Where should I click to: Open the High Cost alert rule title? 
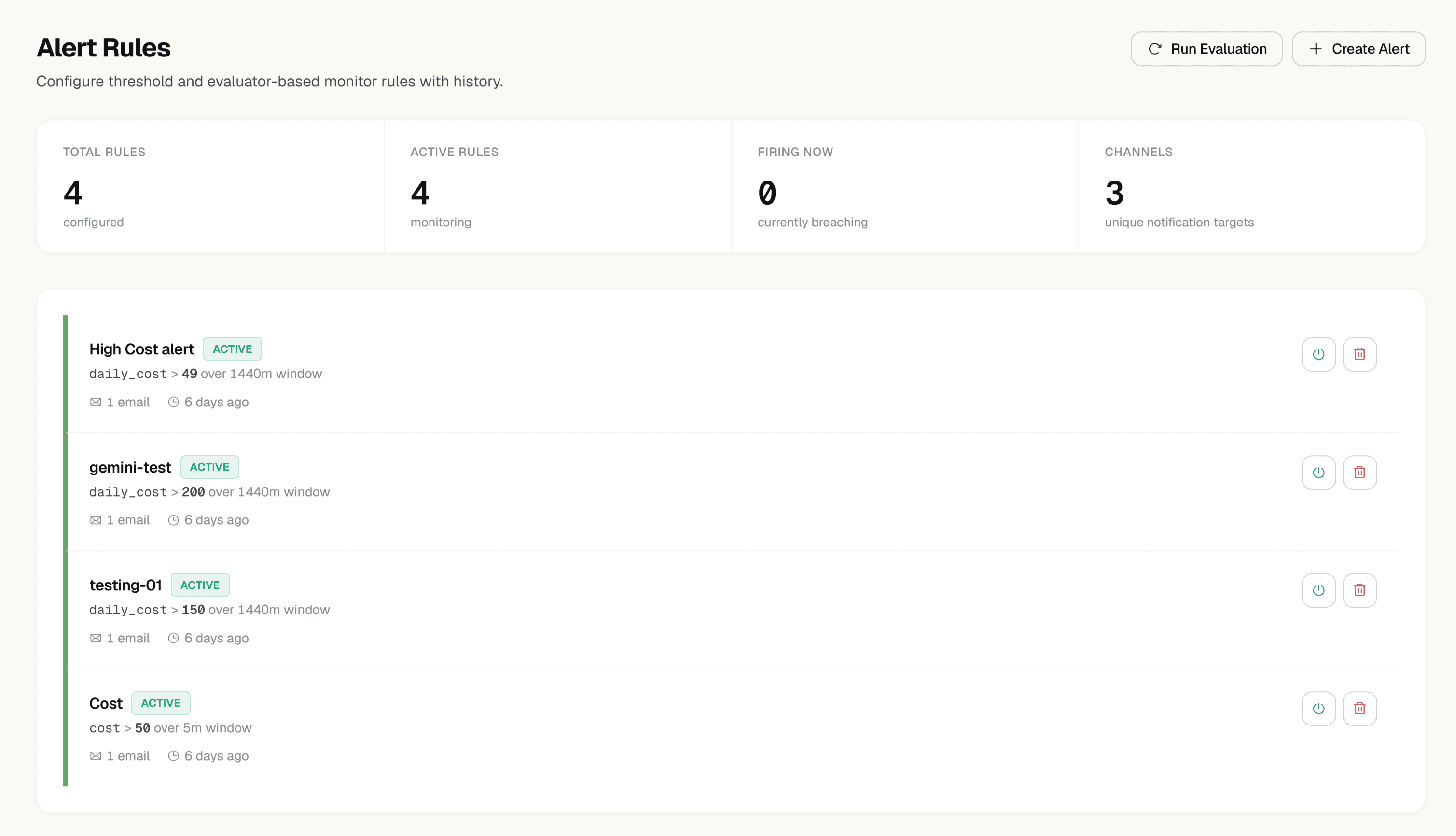coord(142,349)
